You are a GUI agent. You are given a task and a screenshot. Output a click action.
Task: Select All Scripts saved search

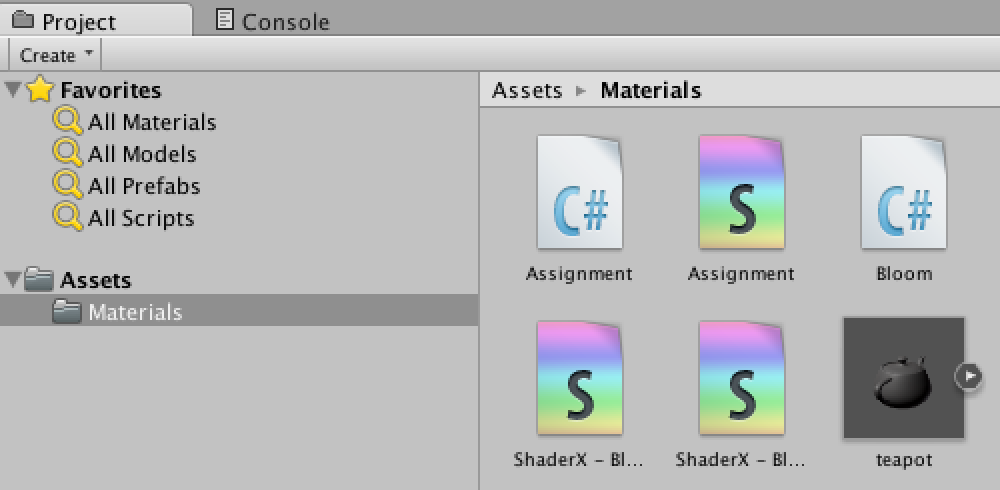click(140, 218)
